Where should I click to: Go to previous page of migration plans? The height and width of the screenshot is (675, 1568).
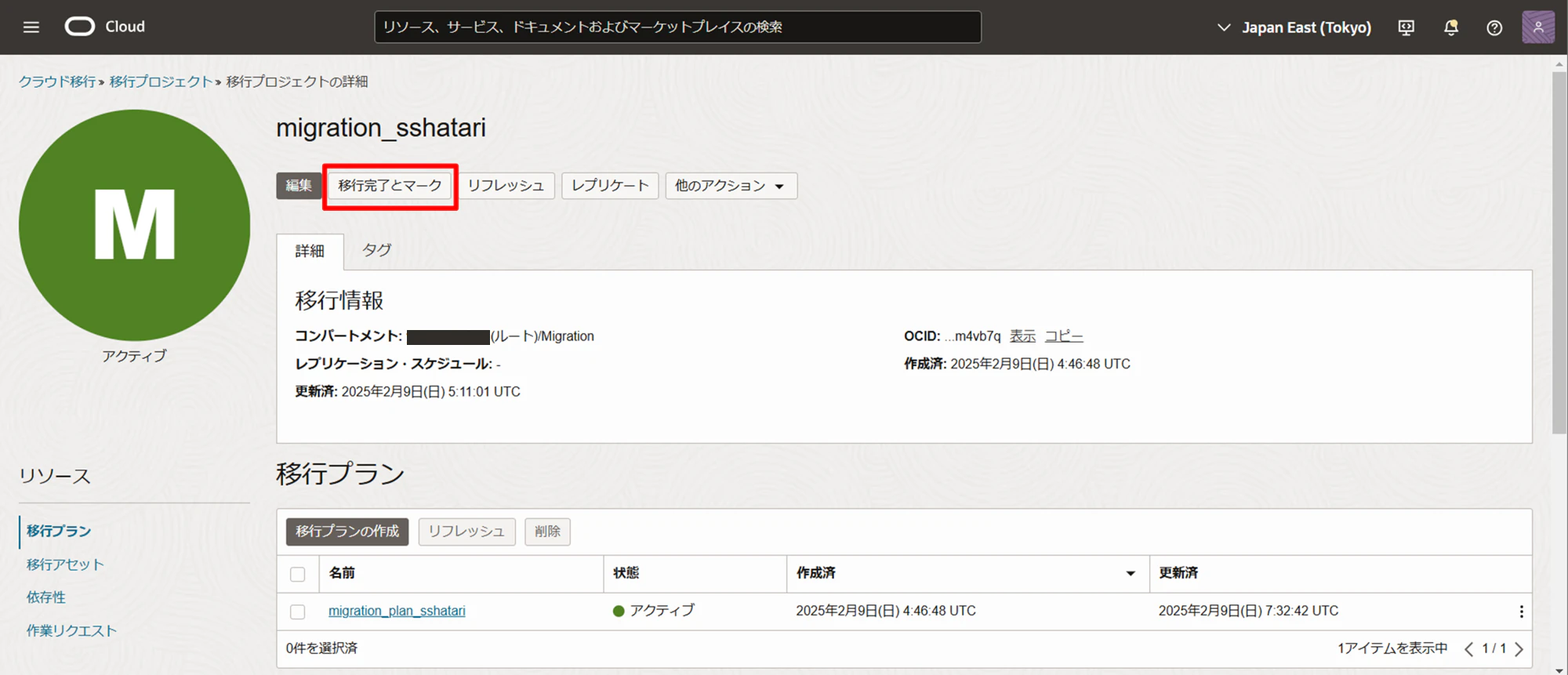click(x=1468, y=648)
